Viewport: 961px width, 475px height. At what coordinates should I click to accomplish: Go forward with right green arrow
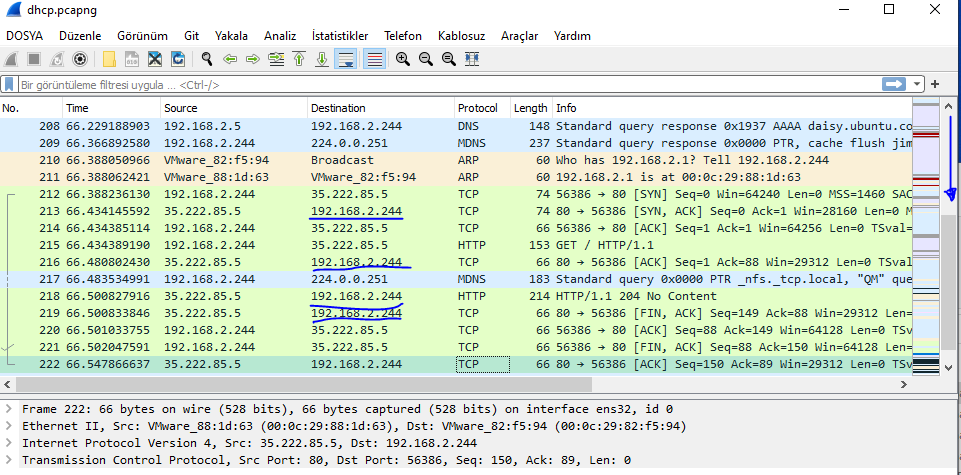coord(253,59)
